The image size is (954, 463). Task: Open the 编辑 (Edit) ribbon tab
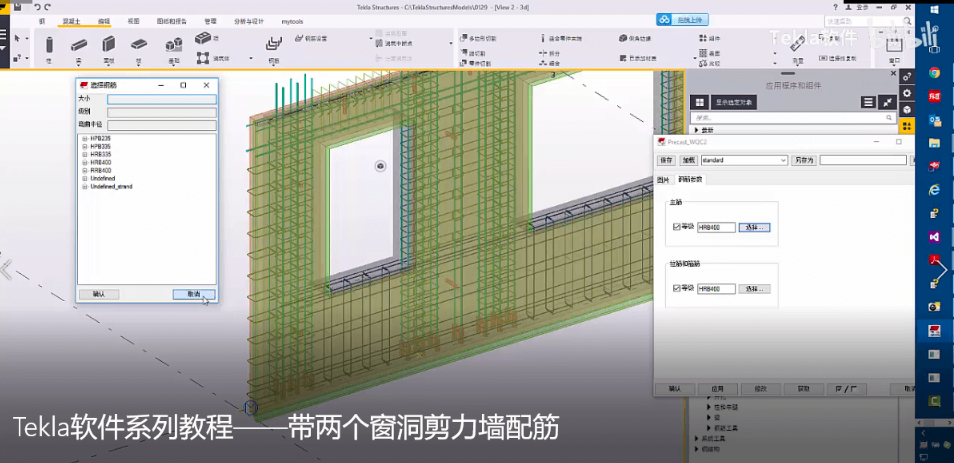click(104, 21)
